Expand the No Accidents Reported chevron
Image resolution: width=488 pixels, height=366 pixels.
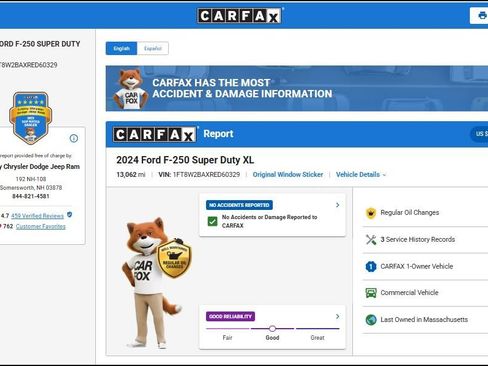(x=337, y=205)
